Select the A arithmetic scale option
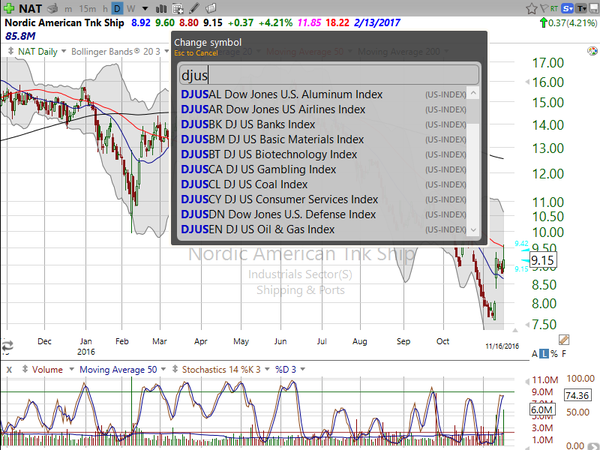This screenshot has width=600, height=450. tap(535, 354)
